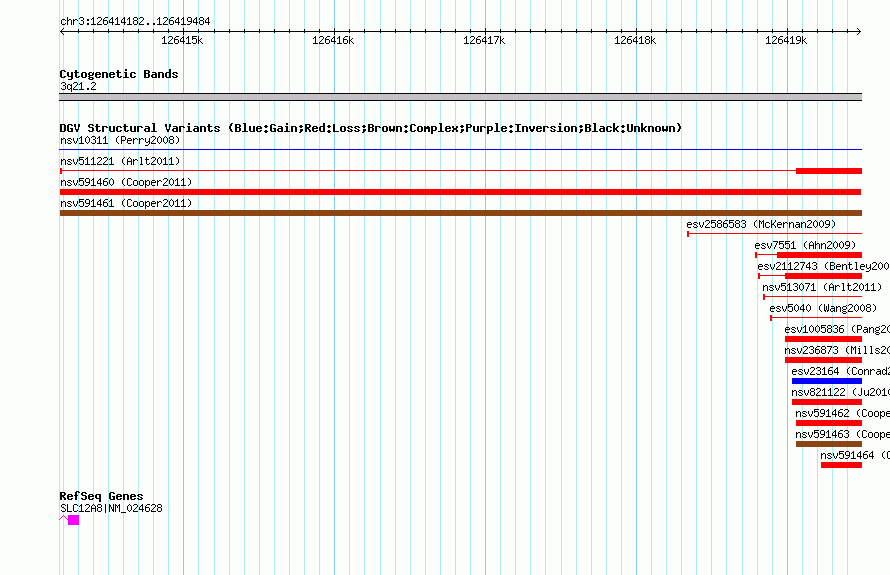
Task: Open nsv821122 (Ju) variant label
Action: [840, 392]
